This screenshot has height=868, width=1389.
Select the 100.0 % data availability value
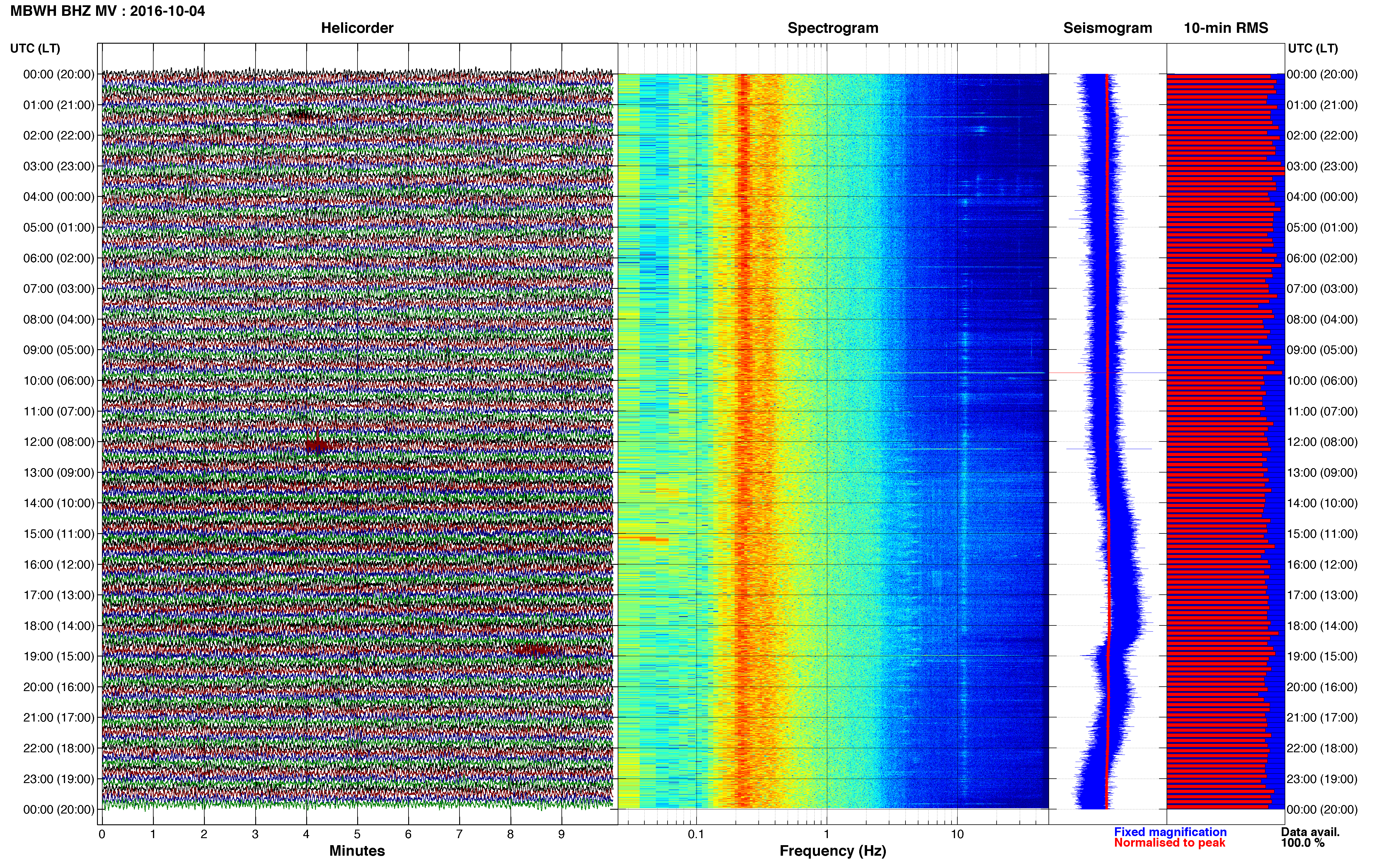(x=1302, y=843)
